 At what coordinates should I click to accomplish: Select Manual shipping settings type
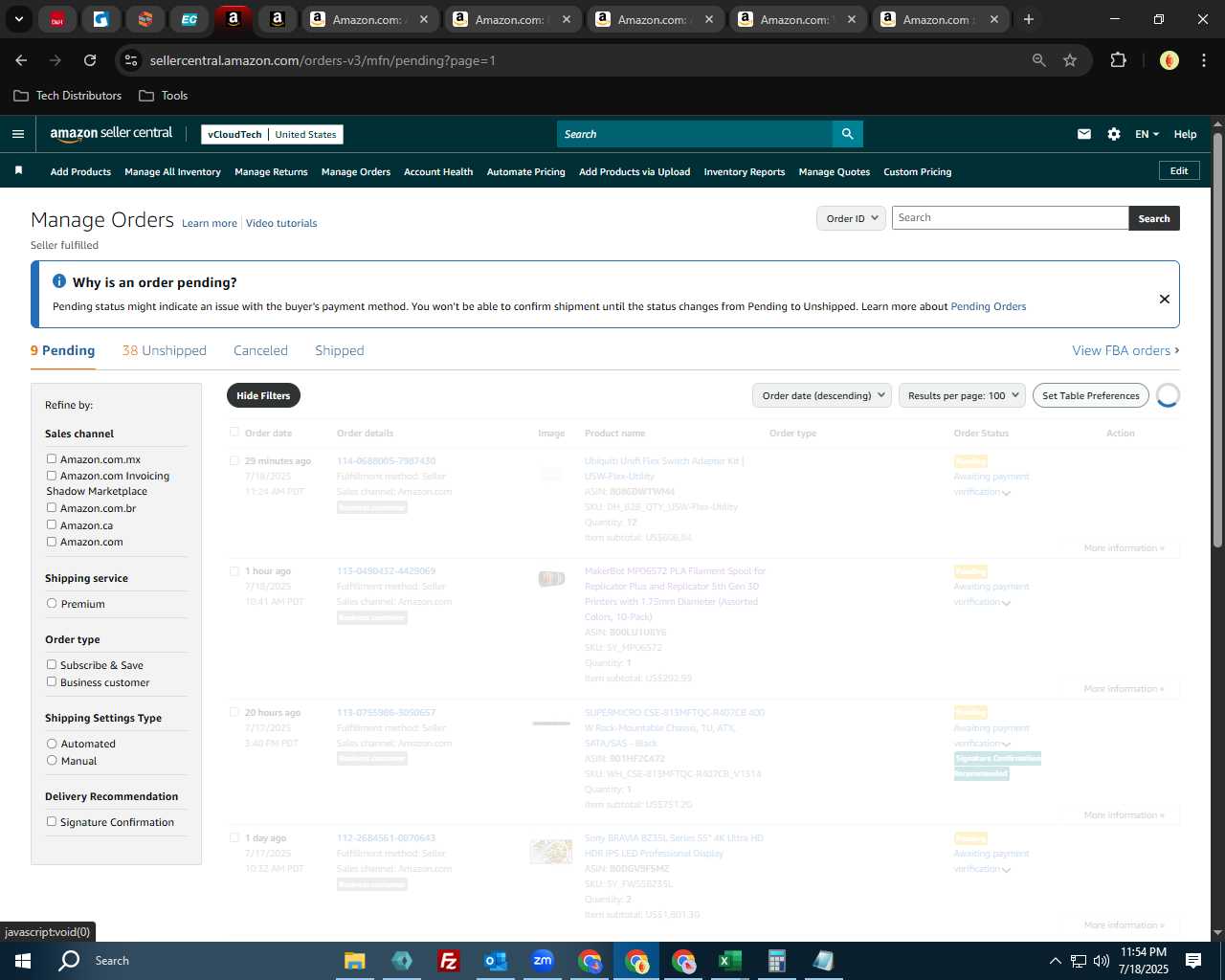pyautogui.click(x=52, y=761)
